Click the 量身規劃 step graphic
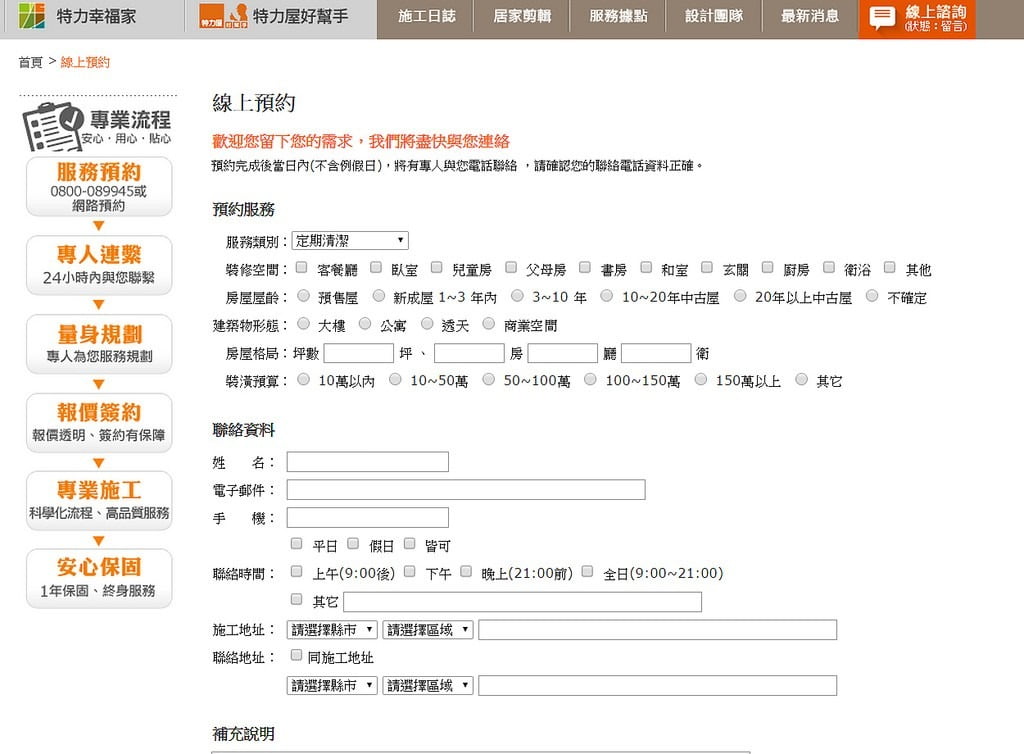This screenshot has height=754, width=1024. tap(98, 345)
